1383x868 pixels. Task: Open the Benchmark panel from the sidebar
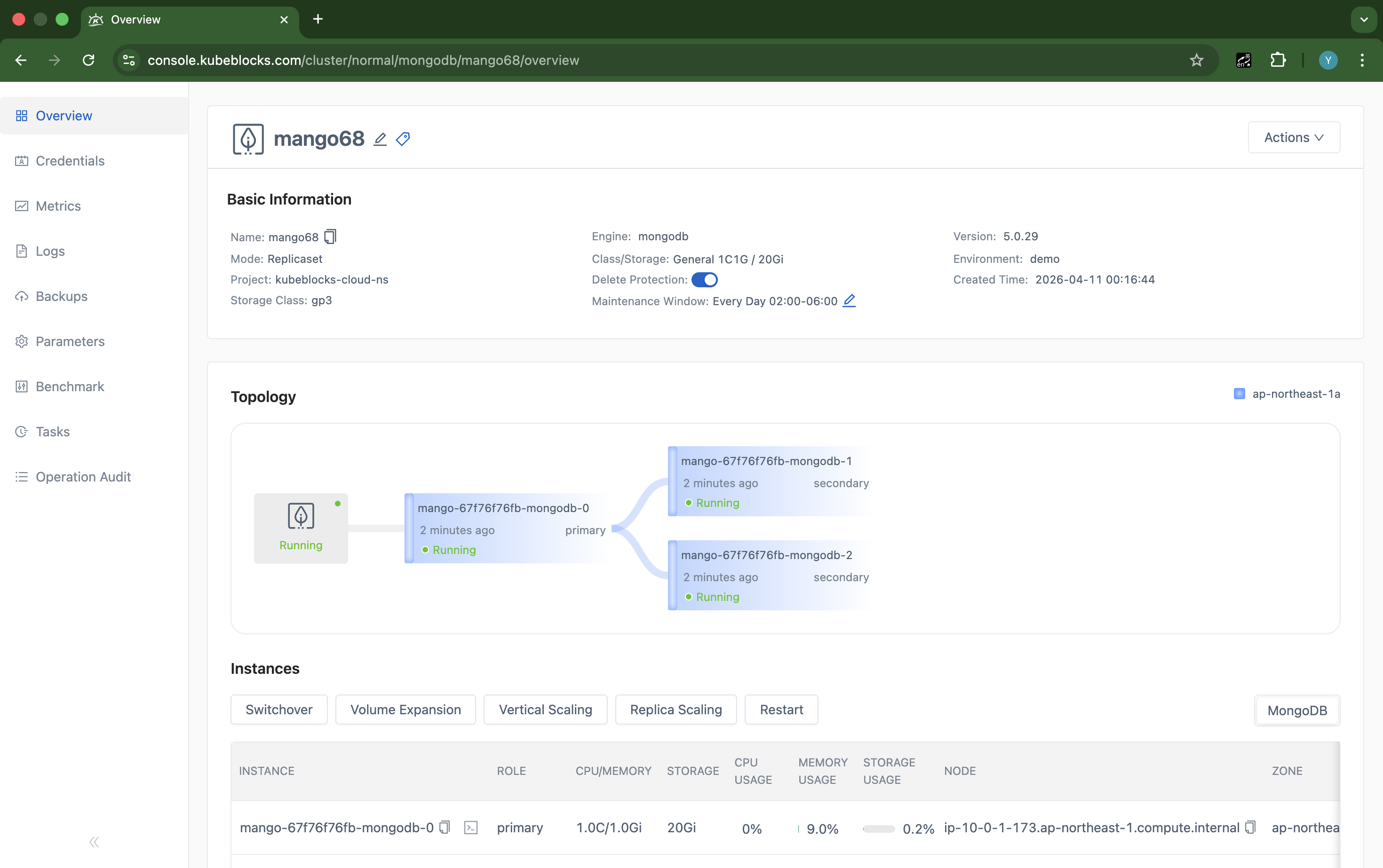[69, 387]
